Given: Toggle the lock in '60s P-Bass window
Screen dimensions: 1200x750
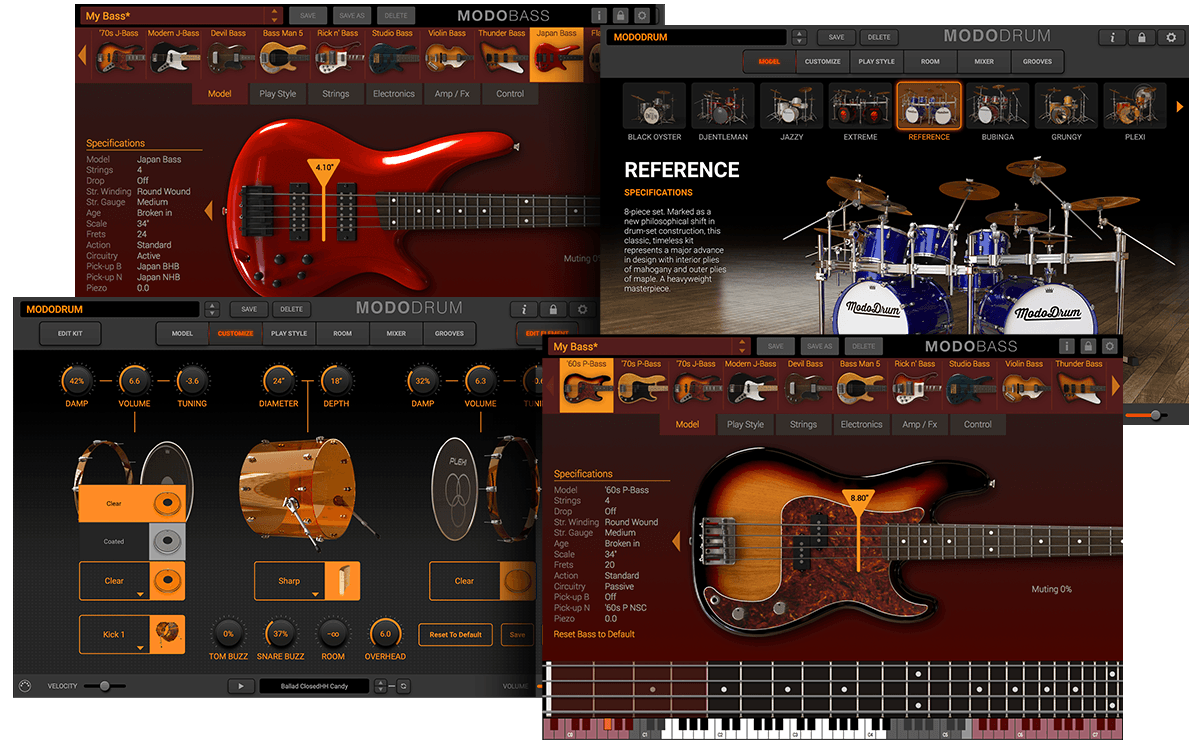Looking at the screenshot, I should coord(1089,347).
